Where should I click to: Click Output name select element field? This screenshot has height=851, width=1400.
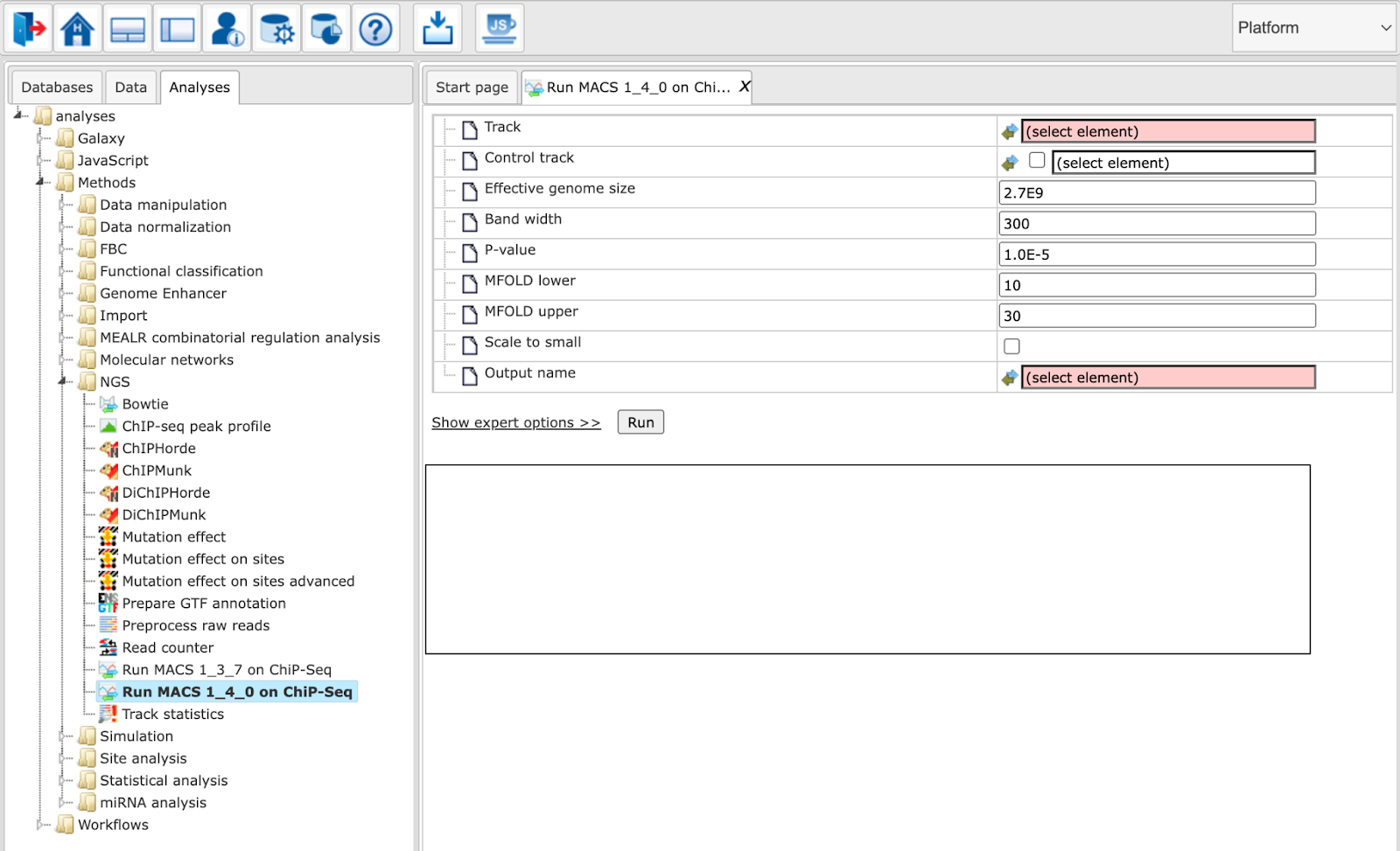click(1168, 377)
